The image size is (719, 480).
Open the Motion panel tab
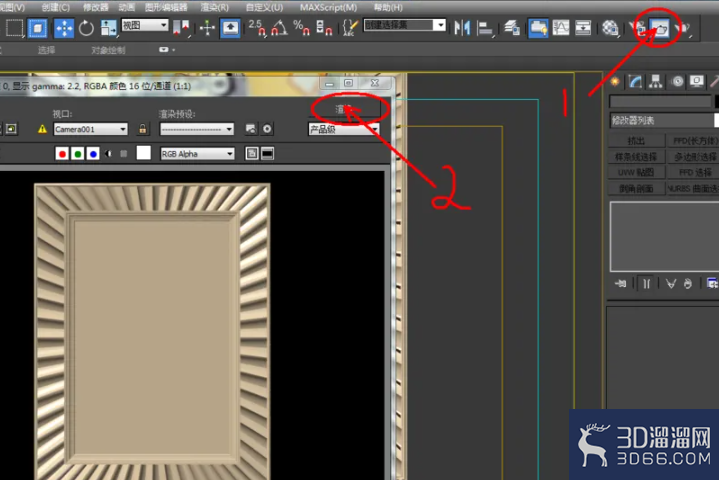[x=677, y=82]
